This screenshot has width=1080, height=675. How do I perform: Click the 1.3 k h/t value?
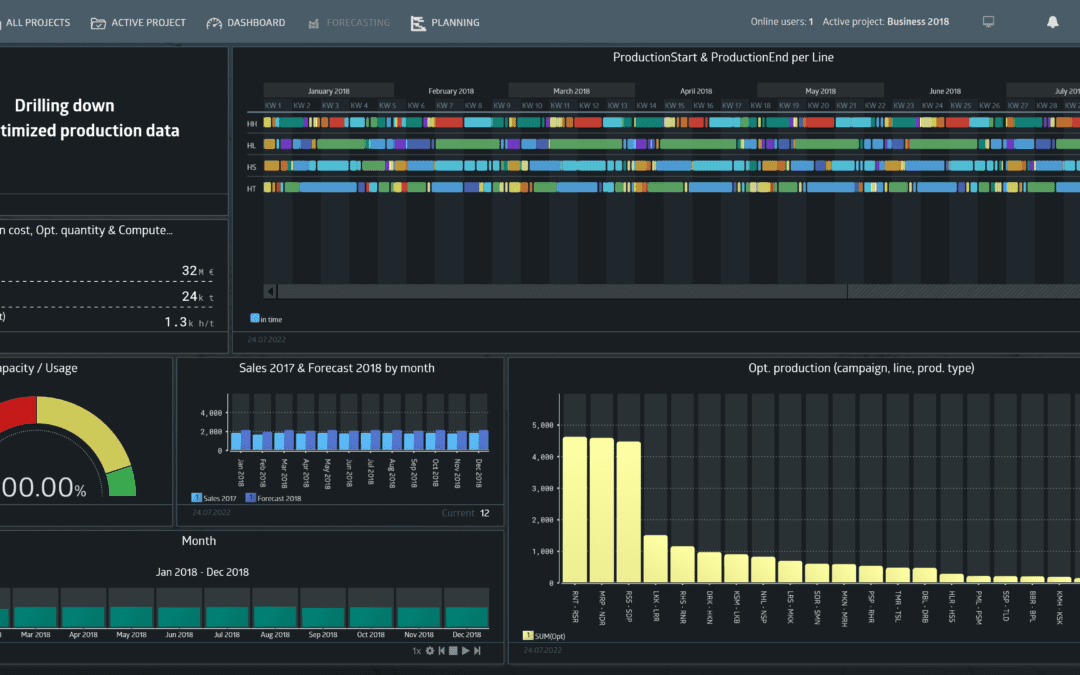[189, 322]
